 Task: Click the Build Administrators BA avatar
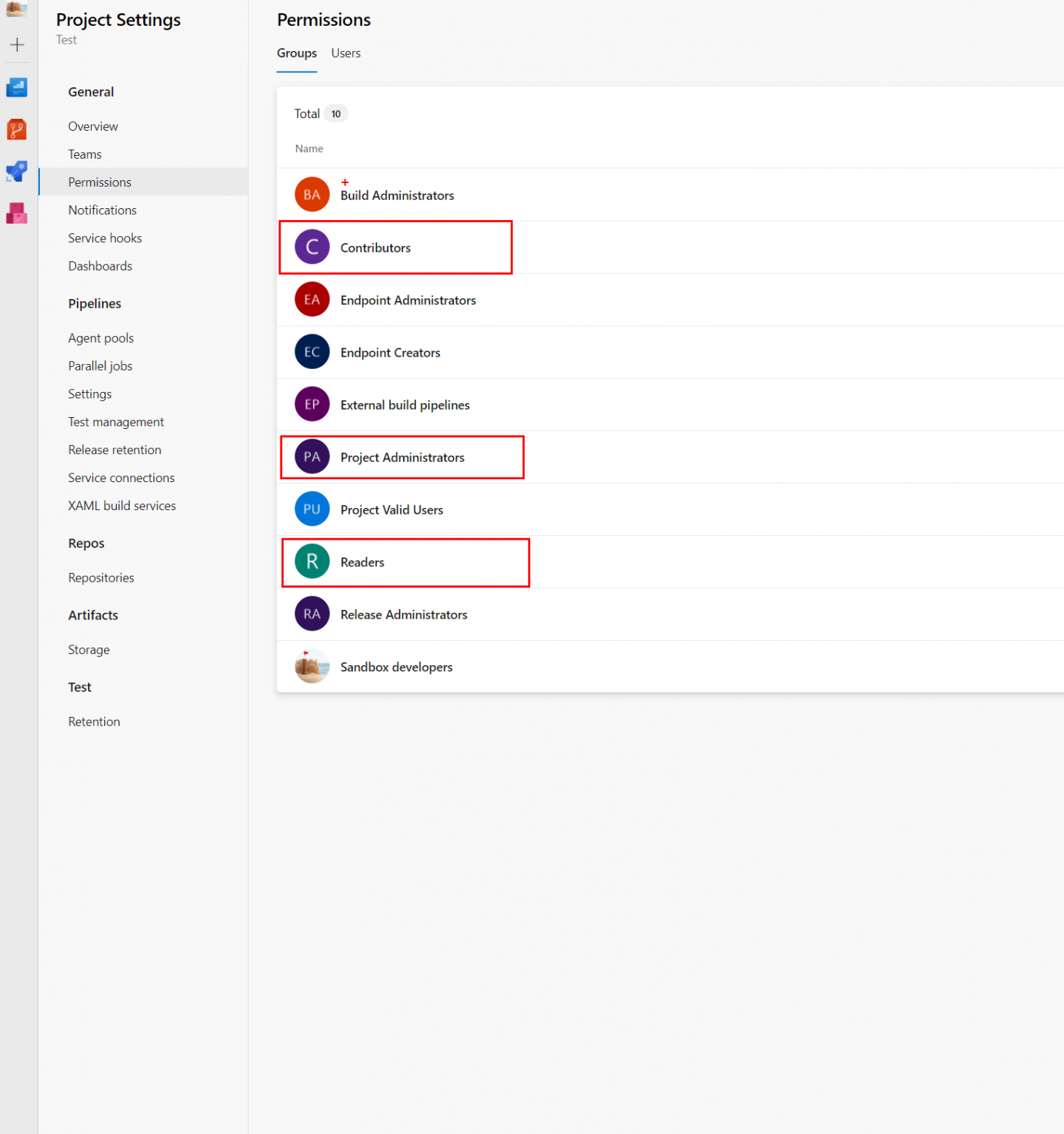point(312,195)
